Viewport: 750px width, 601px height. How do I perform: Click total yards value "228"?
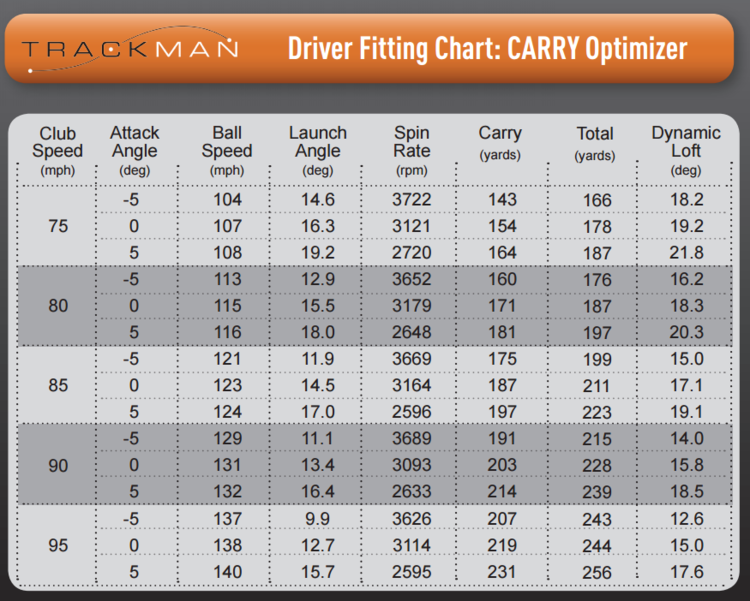pos(596,466)
